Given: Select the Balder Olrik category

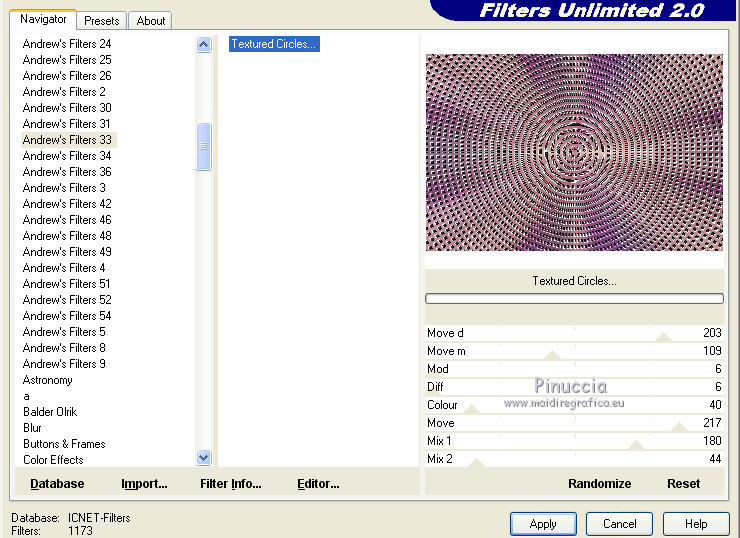Looking at the screenshot, I should (50, 412).
